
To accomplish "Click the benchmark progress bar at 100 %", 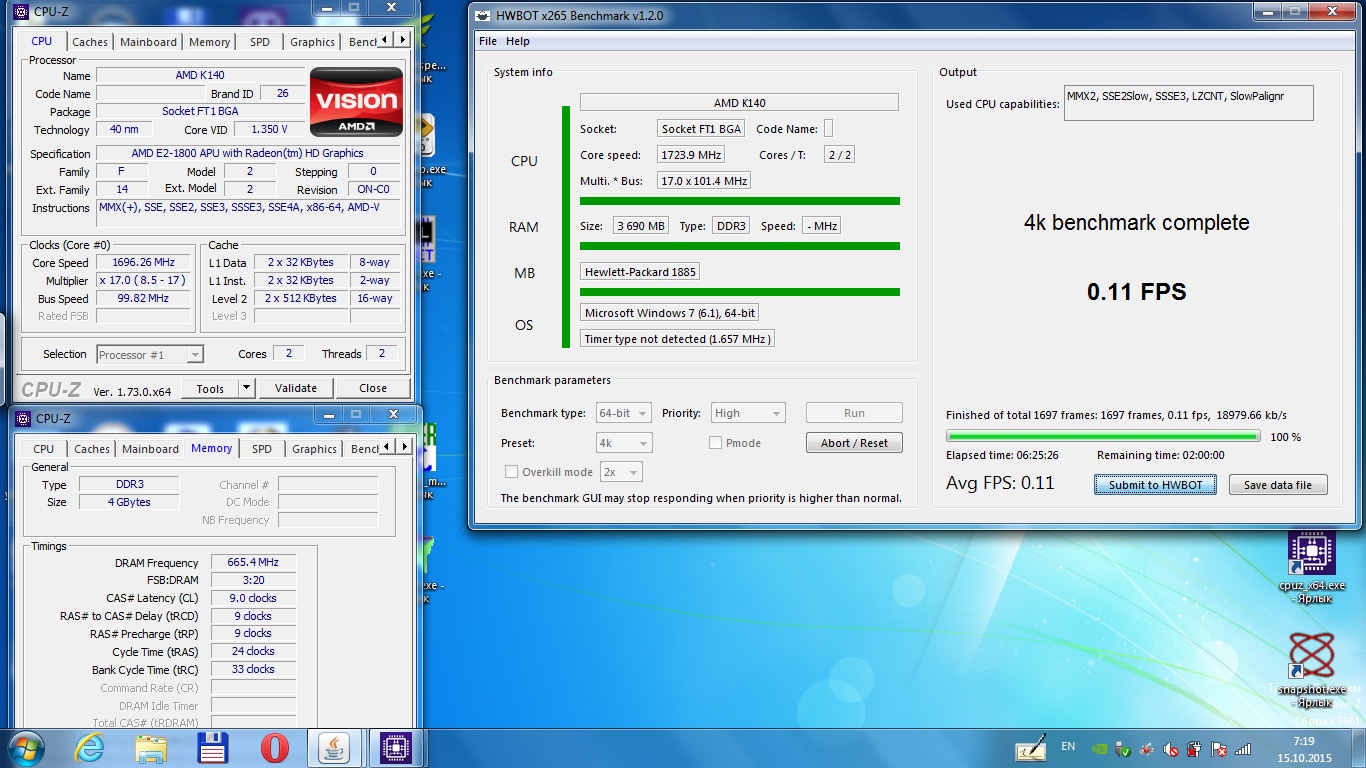I will point(1103,436).
